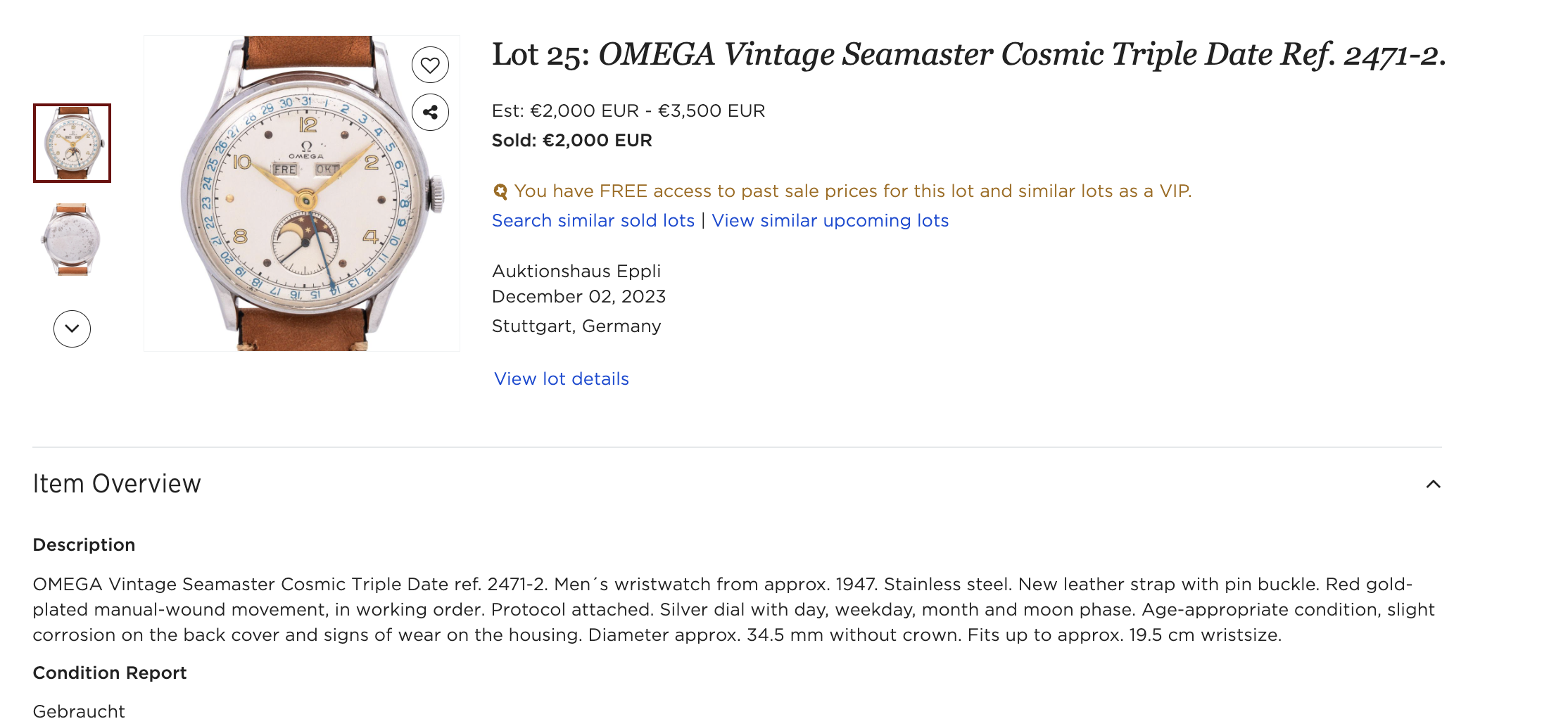Screen dimensions: 1568x726
Task: Click the share icon beside the watch image
Action: point(430,113)
